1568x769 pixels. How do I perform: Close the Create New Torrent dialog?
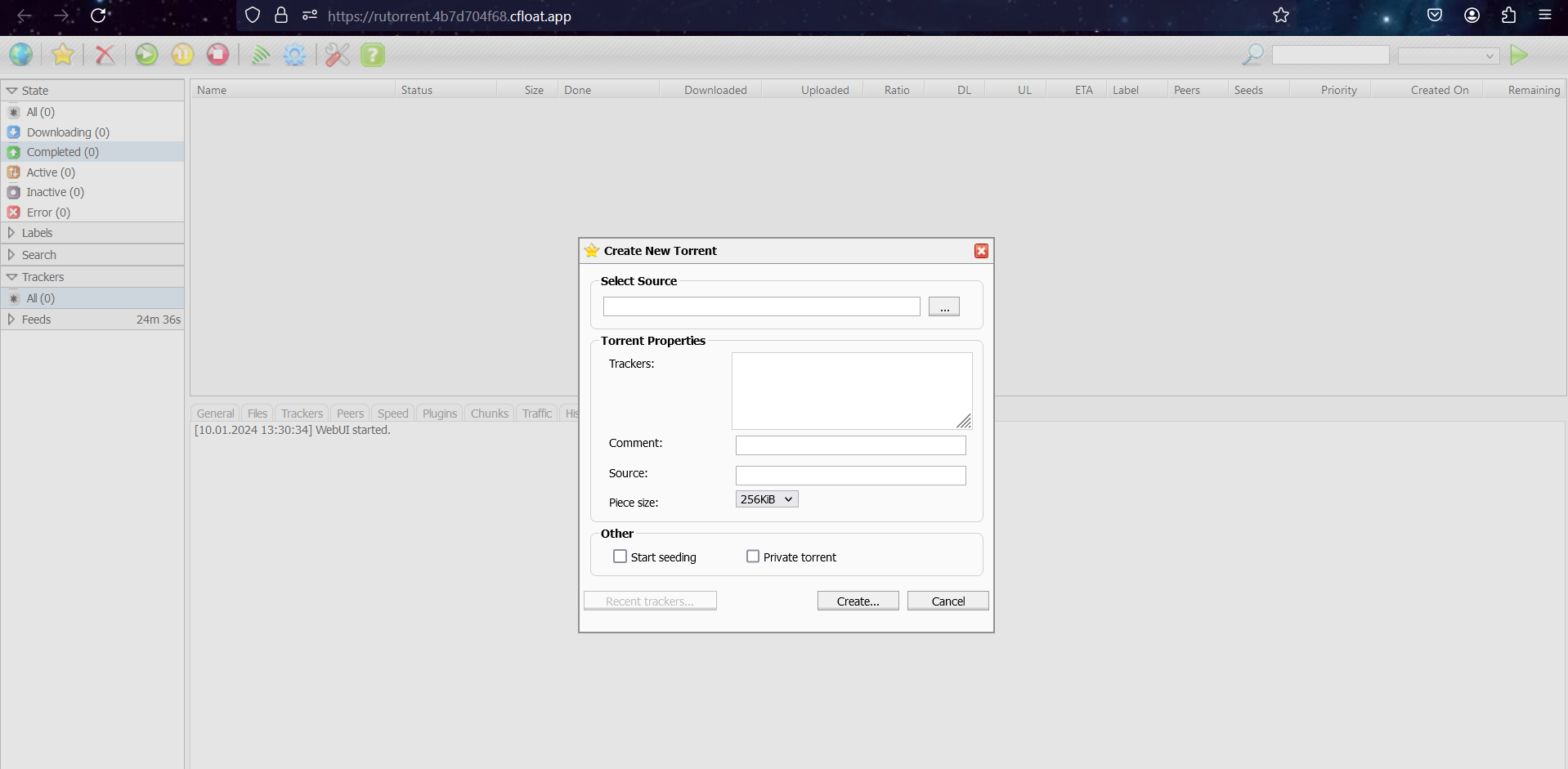point(982,251)
